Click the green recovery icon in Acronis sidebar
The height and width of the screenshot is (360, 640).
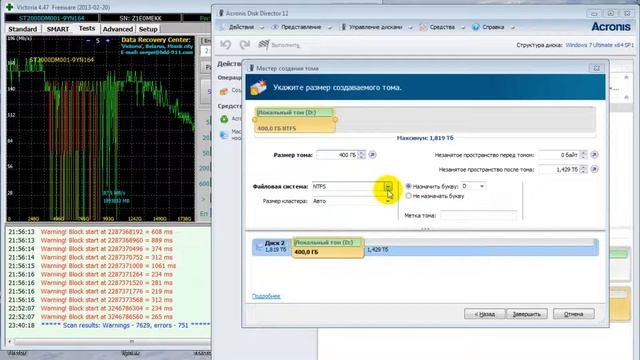coord(224,119)
